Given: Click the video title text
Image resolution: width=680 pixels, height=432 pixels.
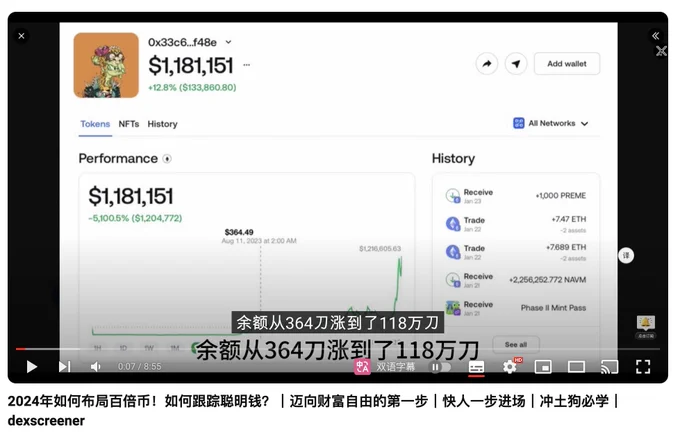Looking at the screenshot, I should click(312, 410).
